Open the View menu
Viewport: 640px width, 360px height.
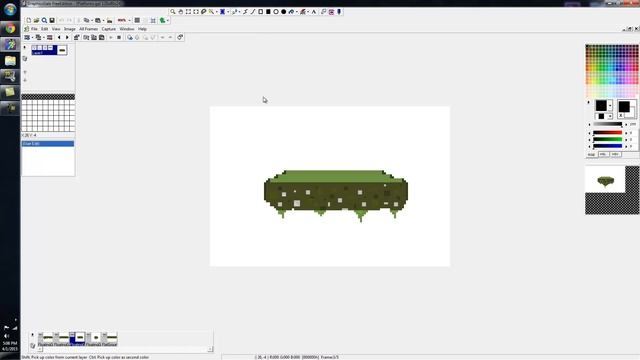point(56,29)
